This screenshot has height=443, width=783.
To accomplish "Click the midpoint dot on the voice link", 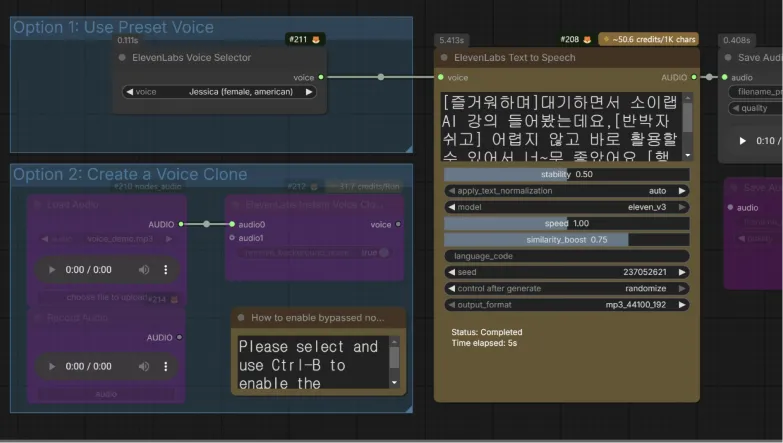I will 381,77.
